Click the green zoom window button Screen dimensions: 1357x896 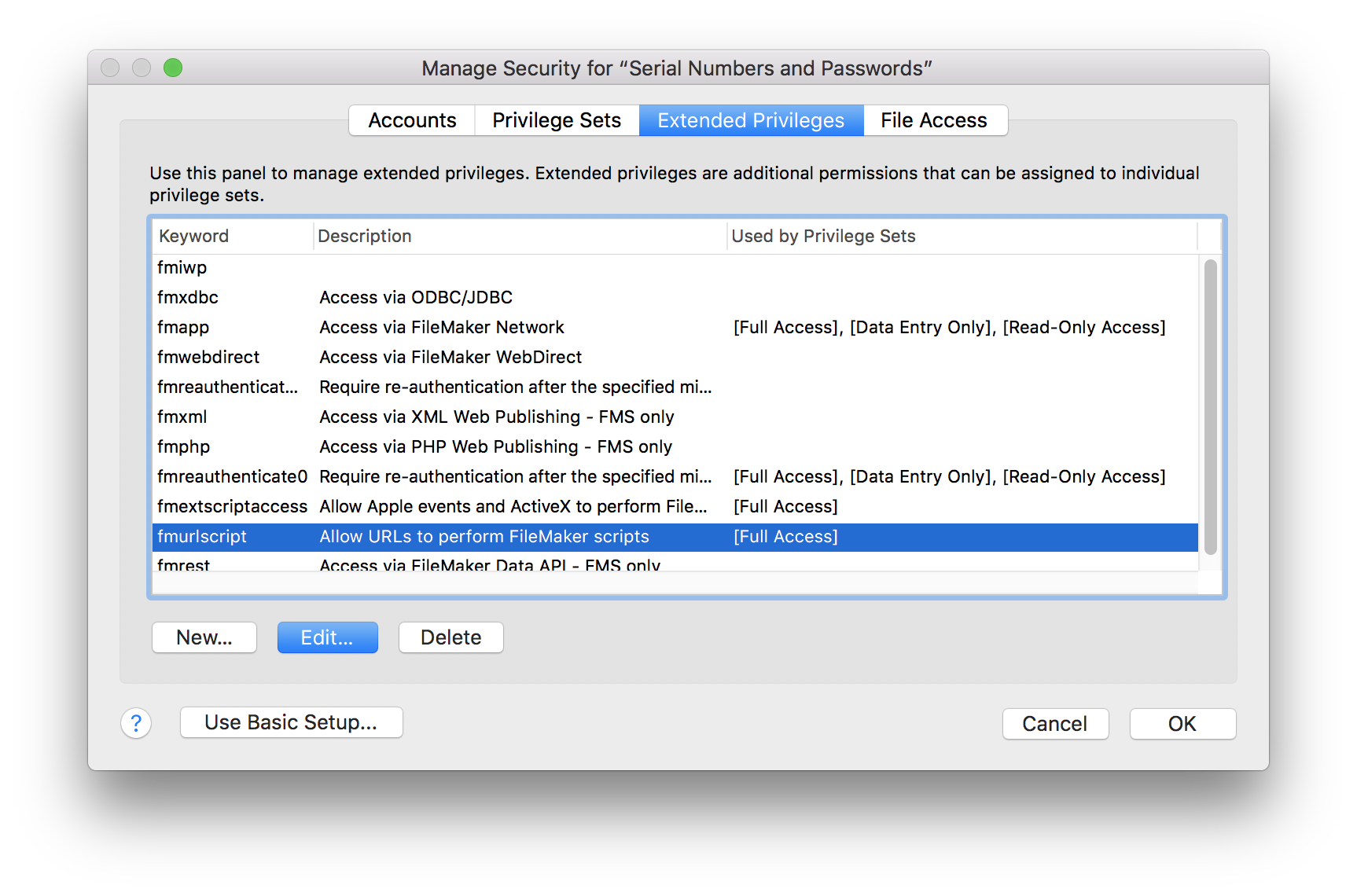pos(173,68)
